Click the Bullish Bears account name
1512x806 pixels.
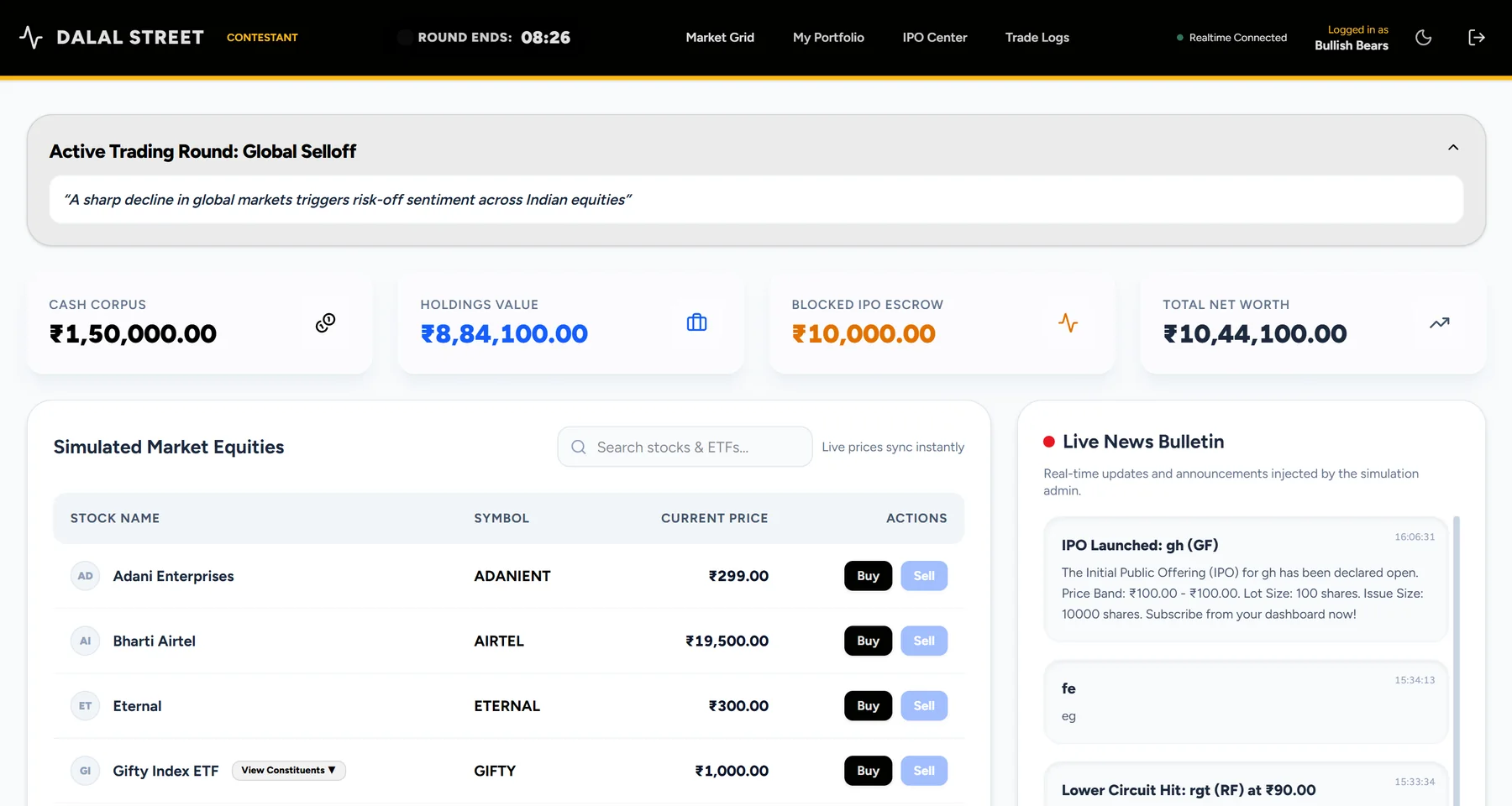(x=1351, y=45)
